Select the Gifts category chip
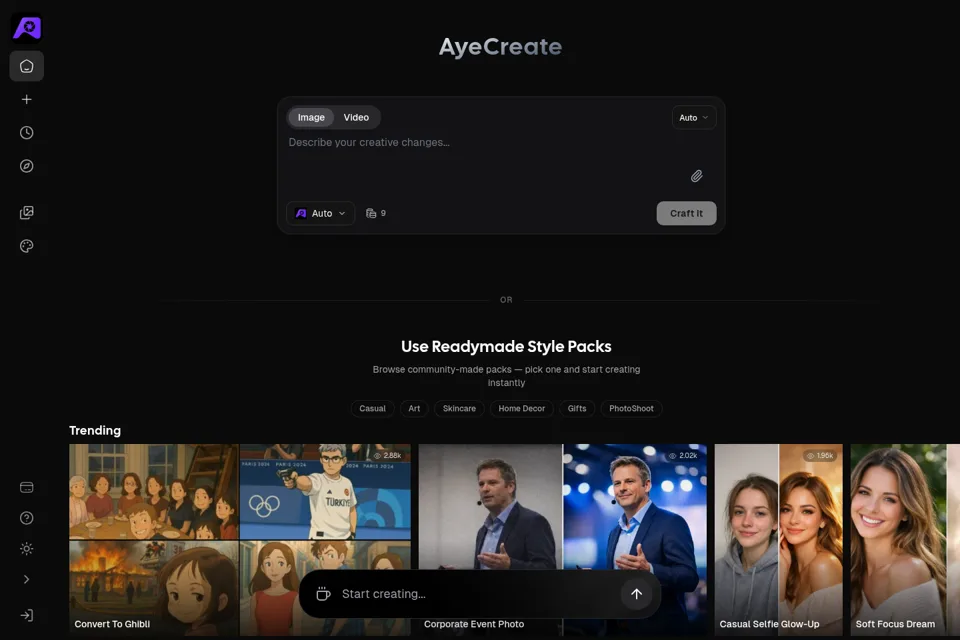 (577, 408)
